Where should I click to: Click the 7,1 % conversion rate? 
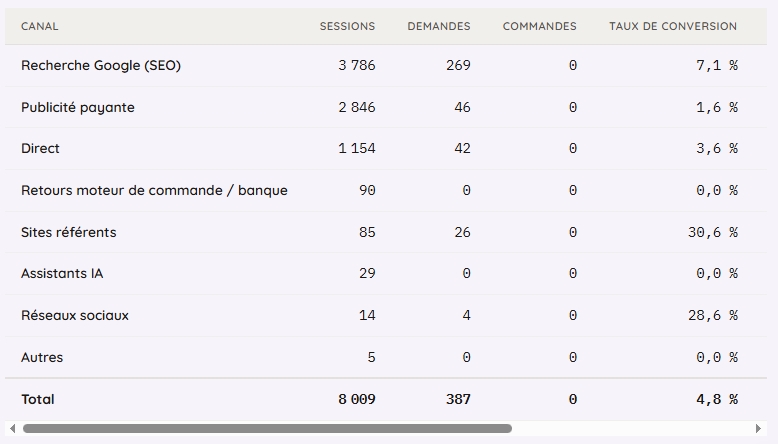click(717, 65)
